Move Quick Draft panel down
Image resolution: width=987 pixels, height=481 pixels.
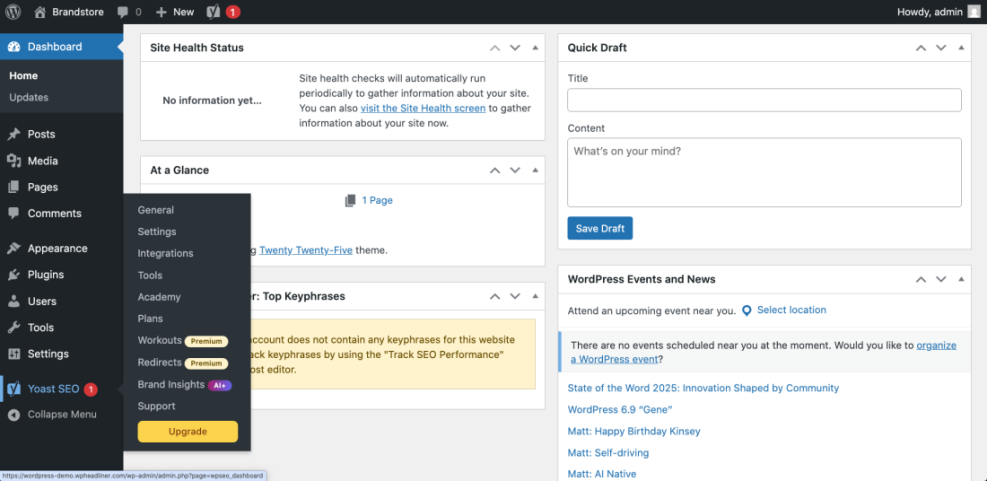tap(941, 48)
